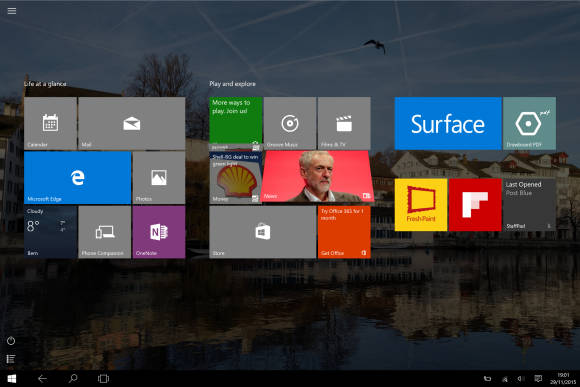Image resolution: width=580 pixels, height=387 pixels.
Task: Launch the OneNote tile
Action: [x=159, y=232]
